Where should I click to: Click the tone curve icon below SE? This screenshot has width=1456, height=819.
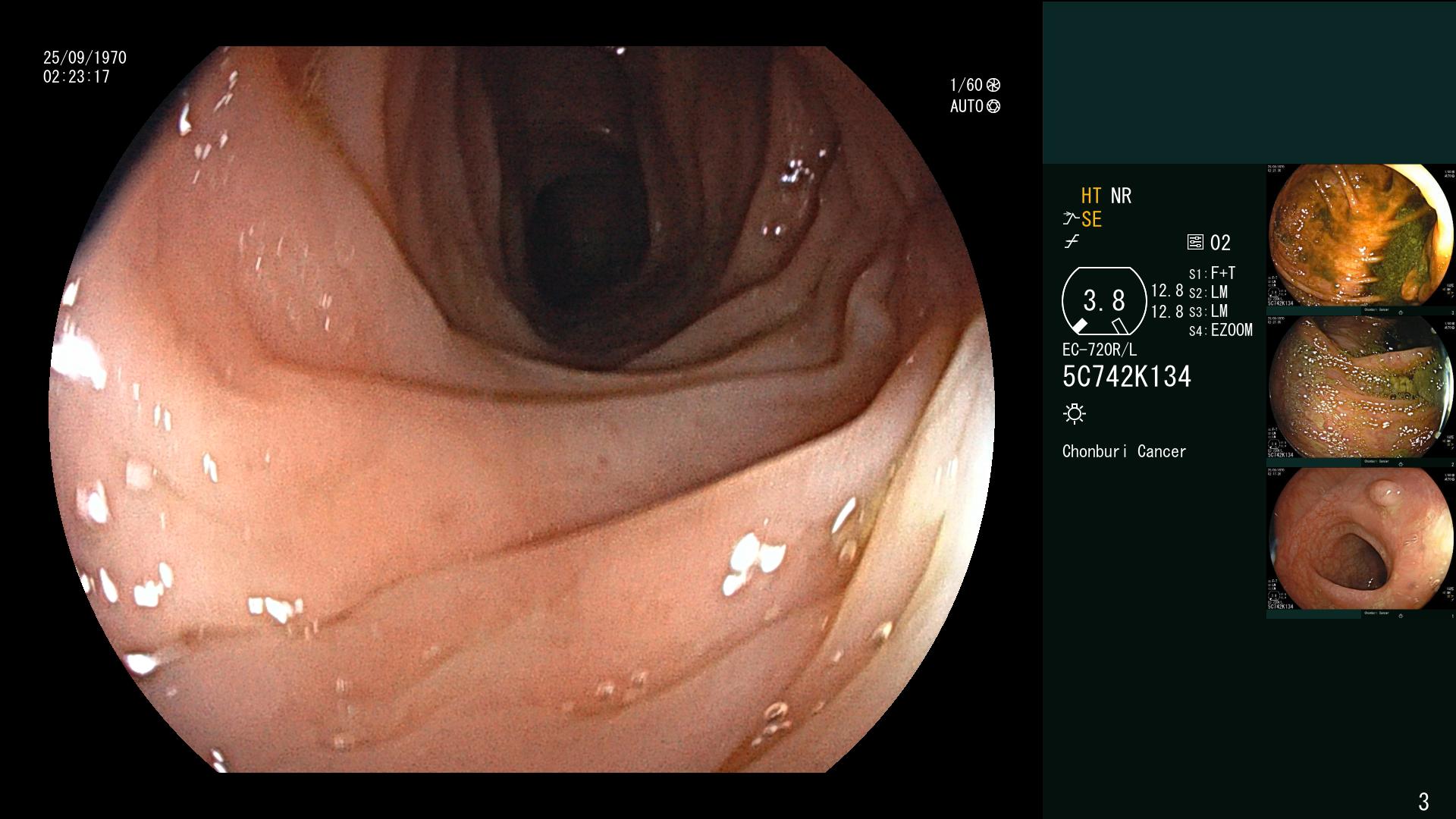click(1072, 242)
